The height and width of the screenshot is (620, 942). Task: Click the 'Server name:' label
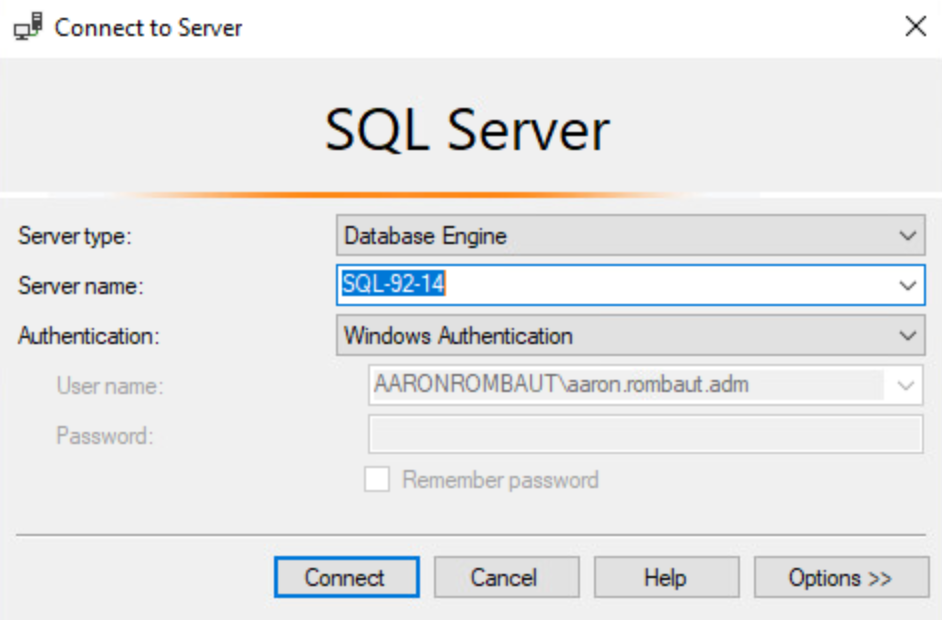pos(81,286)
